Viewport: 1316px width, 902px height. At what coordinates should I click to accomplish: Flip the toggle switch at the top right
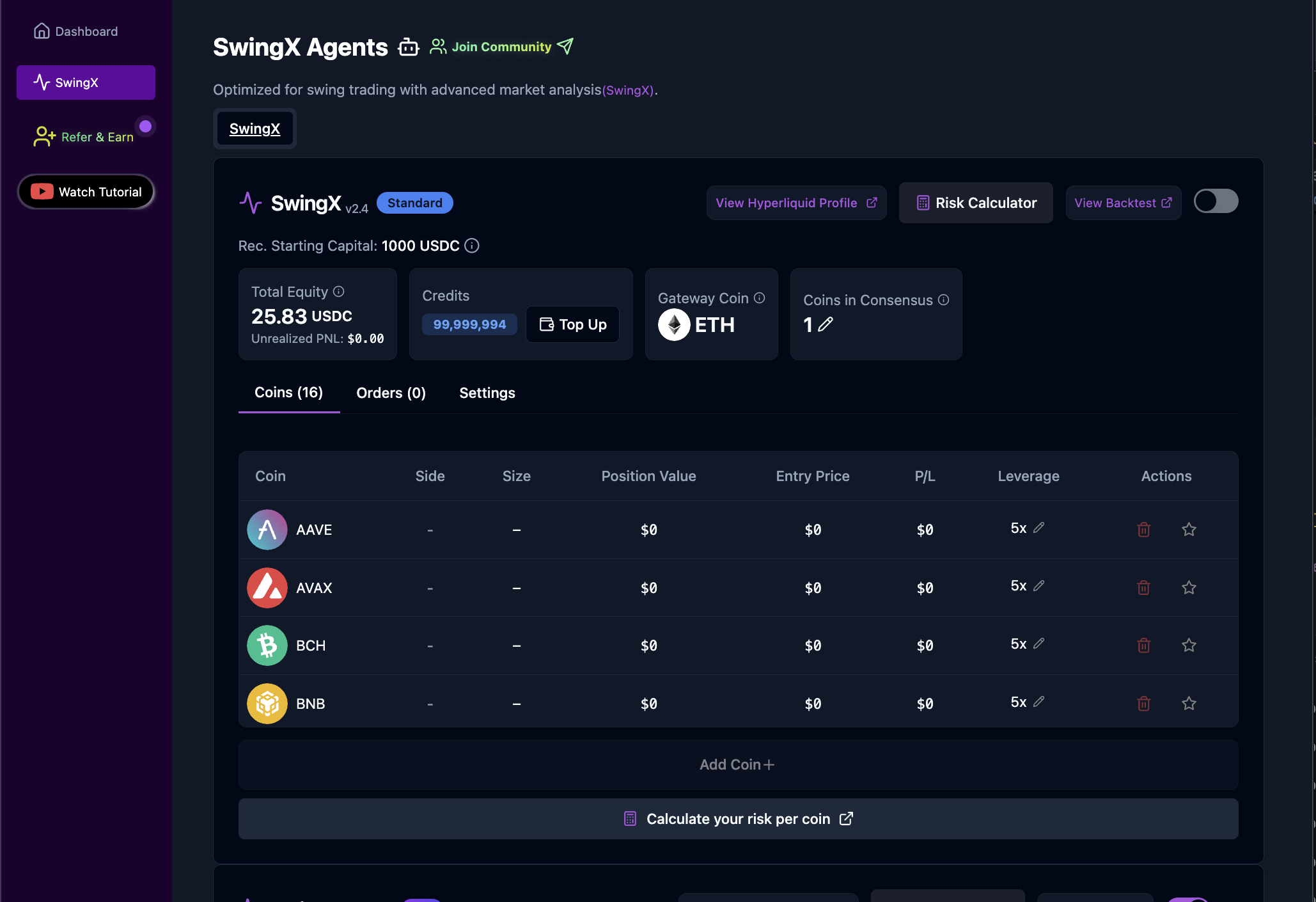tap(1215, 200)
